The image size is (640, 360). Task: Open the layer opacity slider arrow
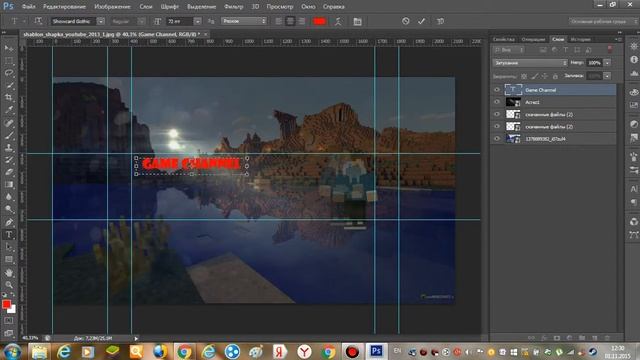click(607, 63)
